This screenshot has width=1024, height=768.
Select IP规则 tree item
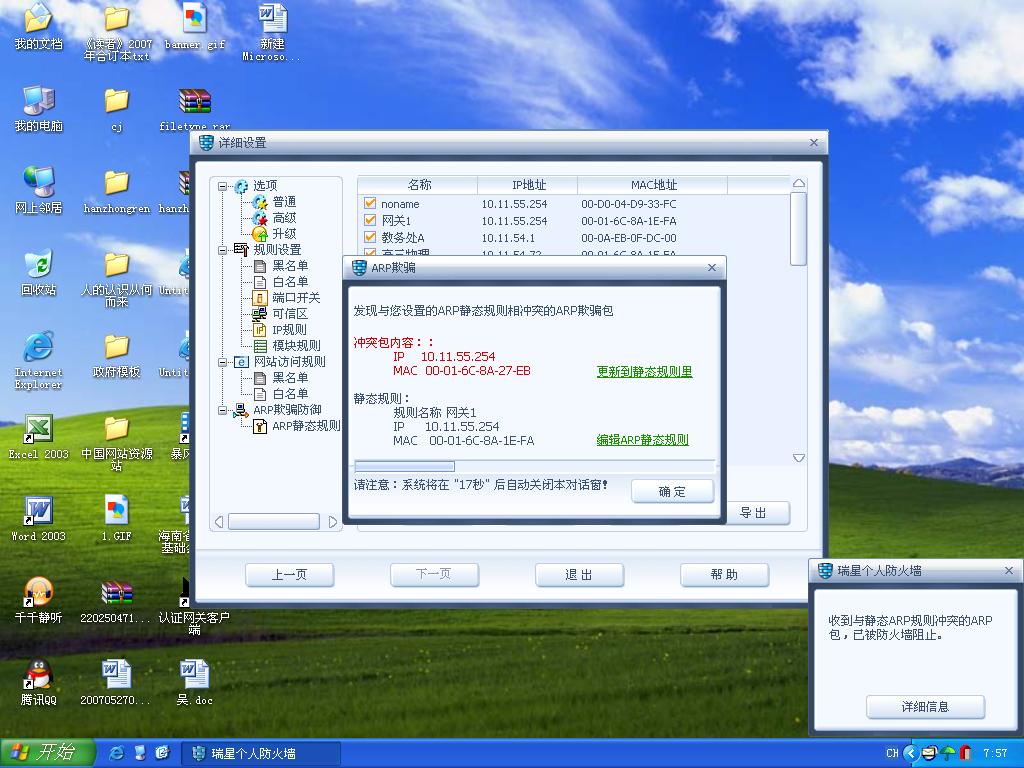[x=289, y=330]
